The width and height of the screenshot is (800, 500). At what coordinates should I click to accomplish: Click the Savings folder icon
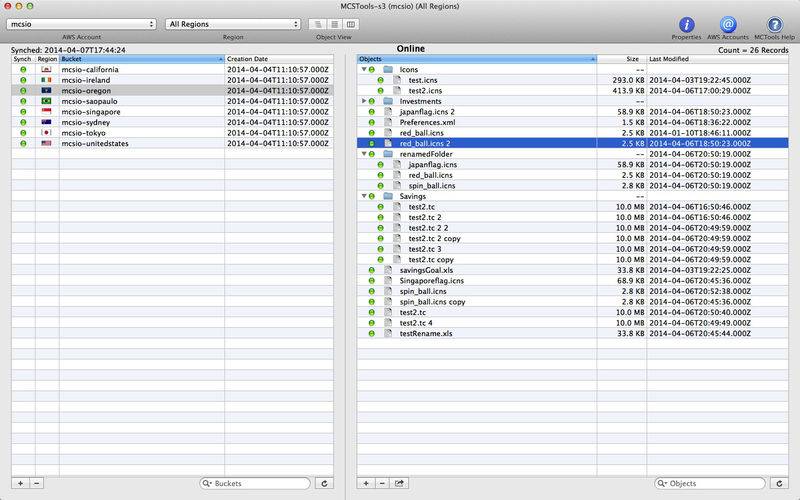tap(388, 196)
